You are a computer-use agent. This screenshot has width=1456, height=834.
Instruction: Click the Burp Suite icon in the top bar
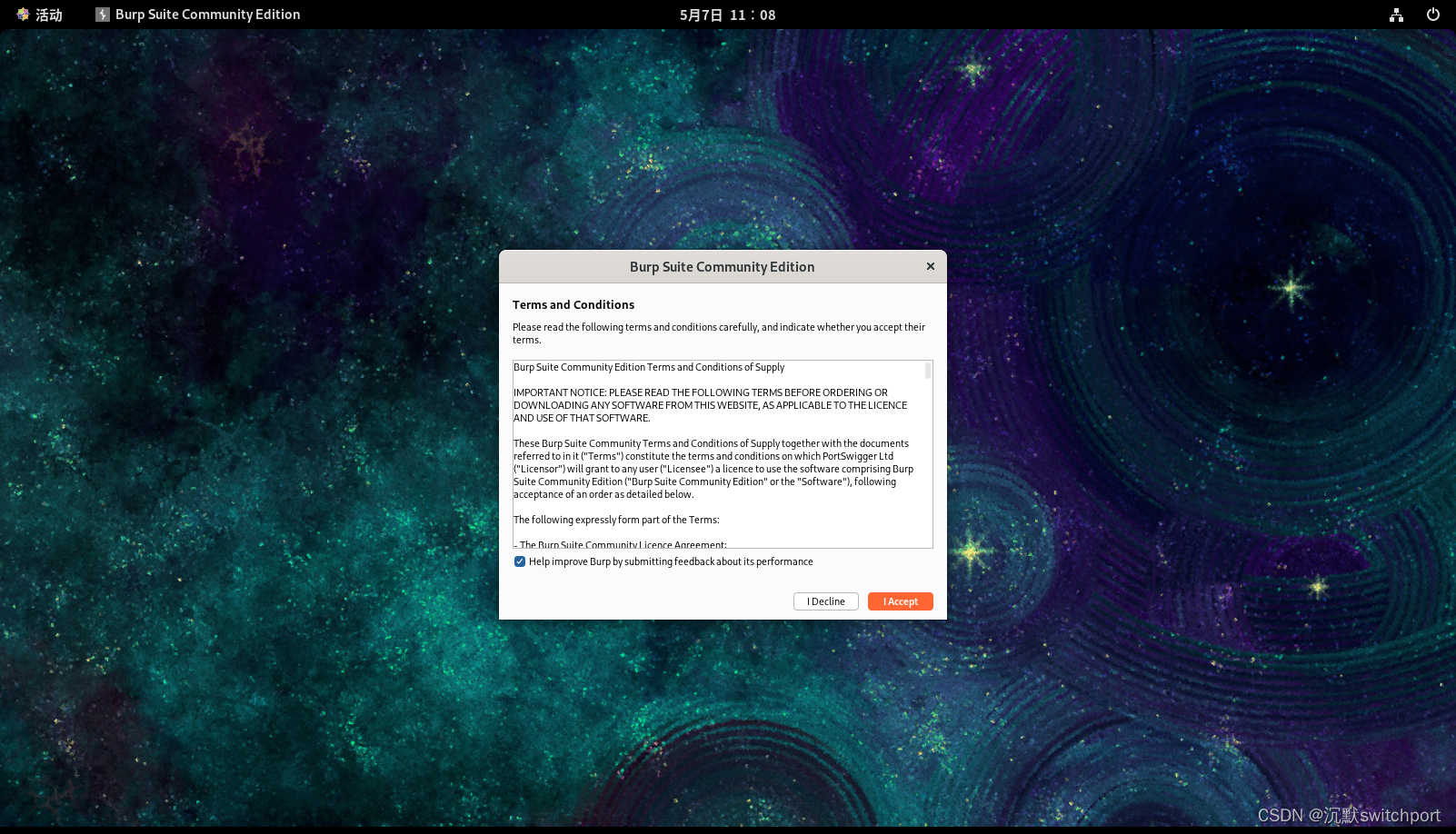(x=103, y=15)
